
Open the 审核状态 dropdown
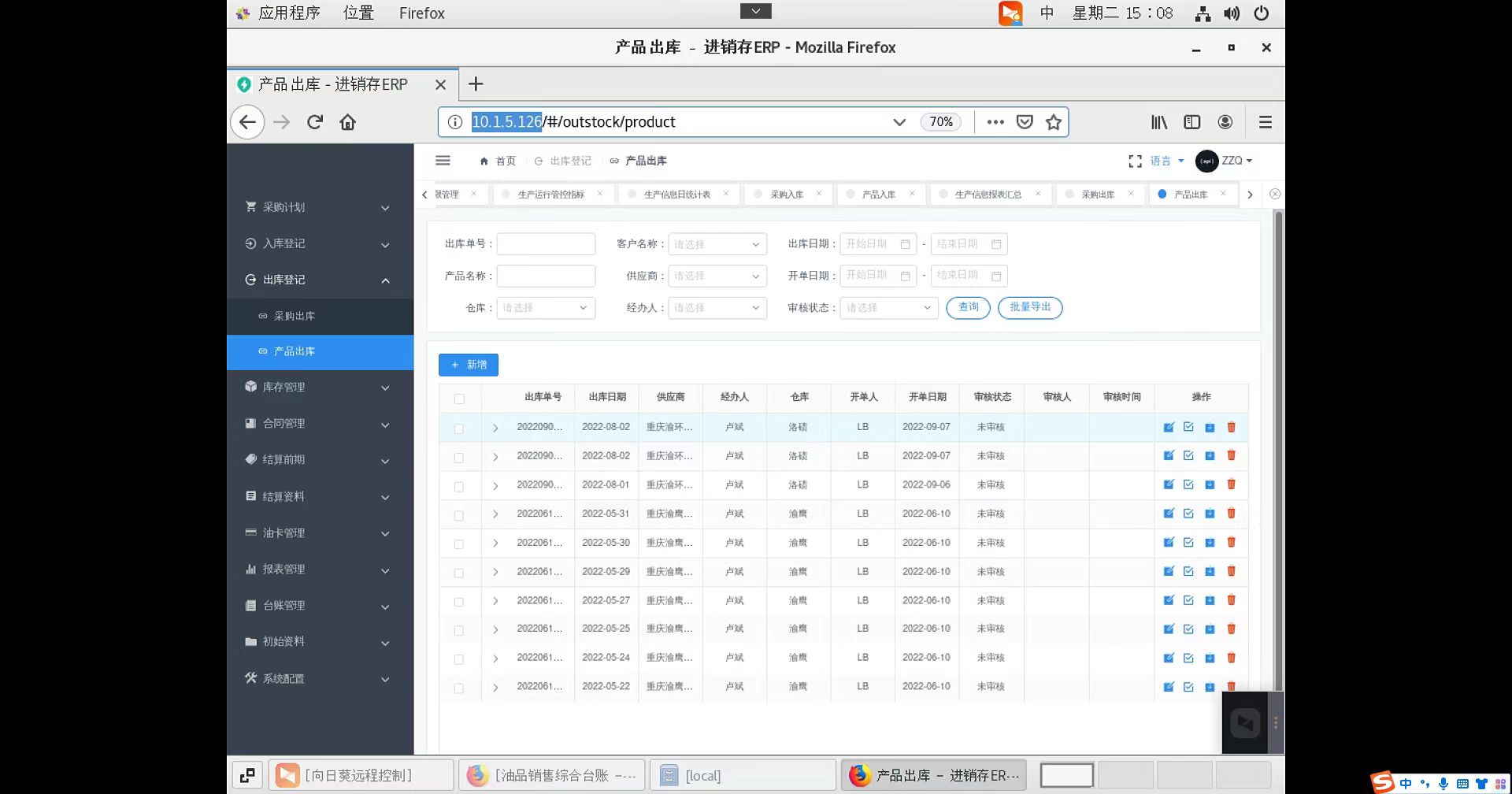point(888,308)
